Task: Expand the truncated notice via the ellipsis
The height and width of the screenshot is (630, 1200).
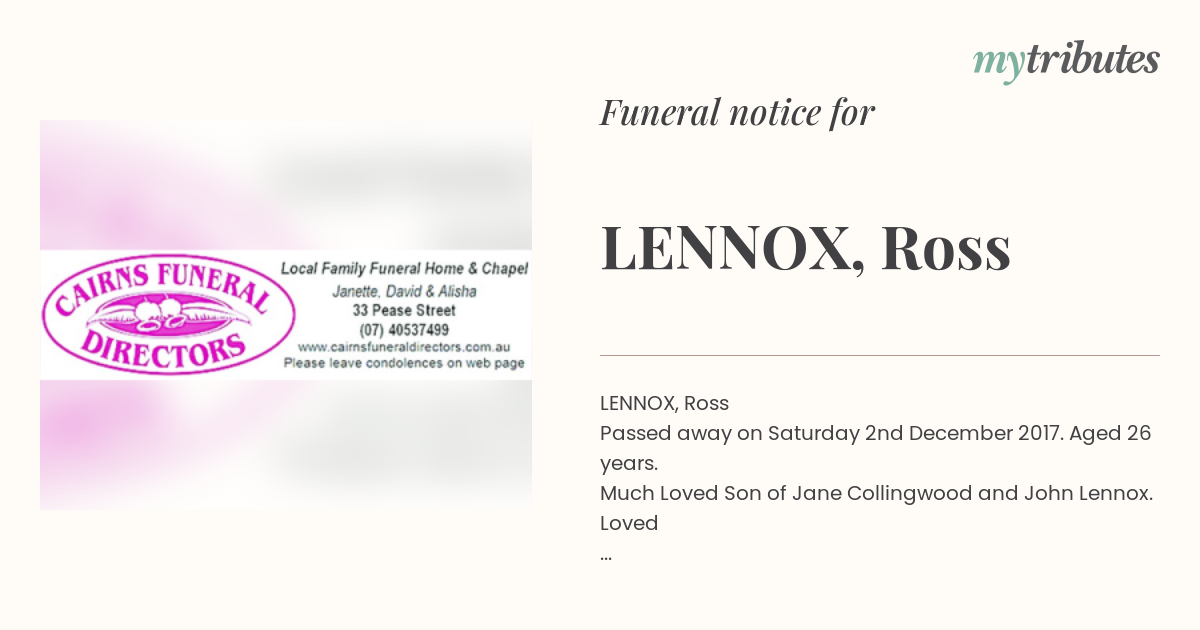Action: (x=606, y=553)
